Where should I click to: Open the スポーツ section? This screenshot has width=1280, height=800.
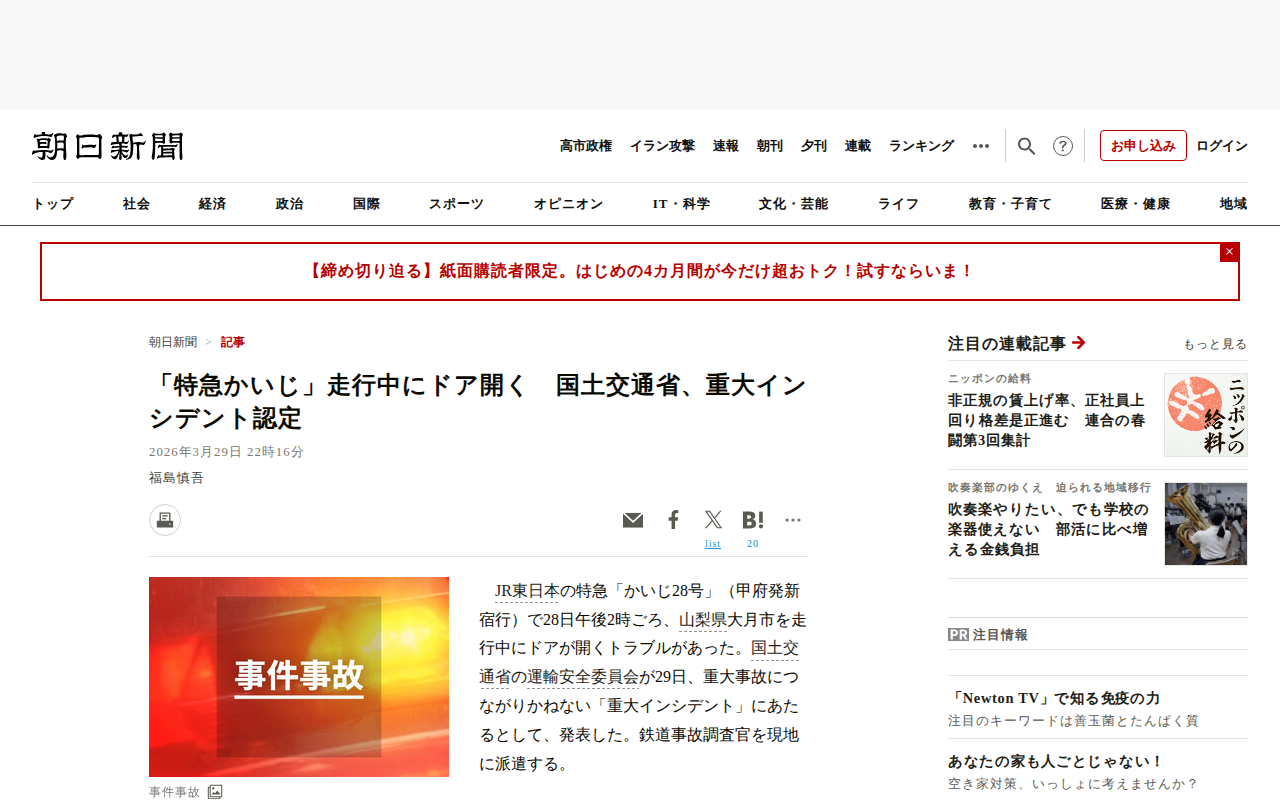(x=457, y=204)
